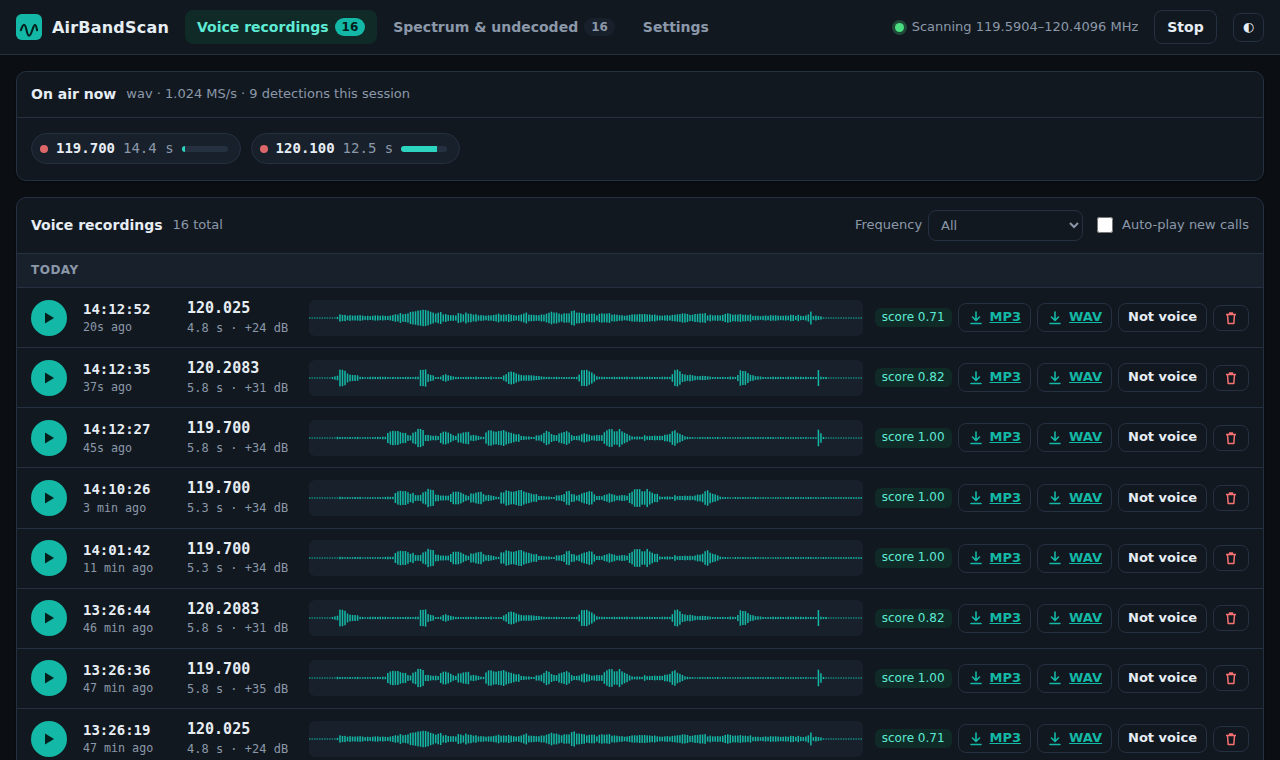Delete the 13:26:44 recording
Image resolution: width=1280 pixels, height=760 pixels.
(x=1231, y=618)
